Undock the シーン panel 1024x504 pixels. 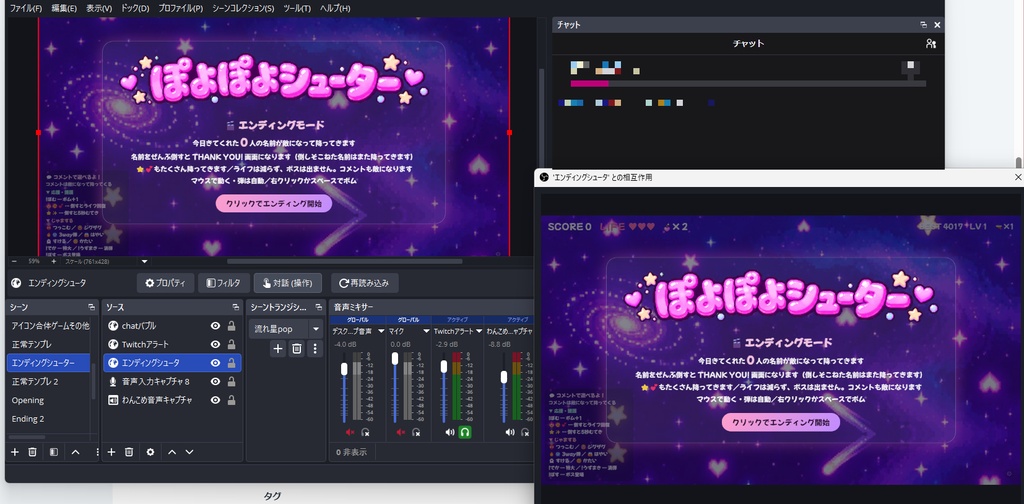91,307
